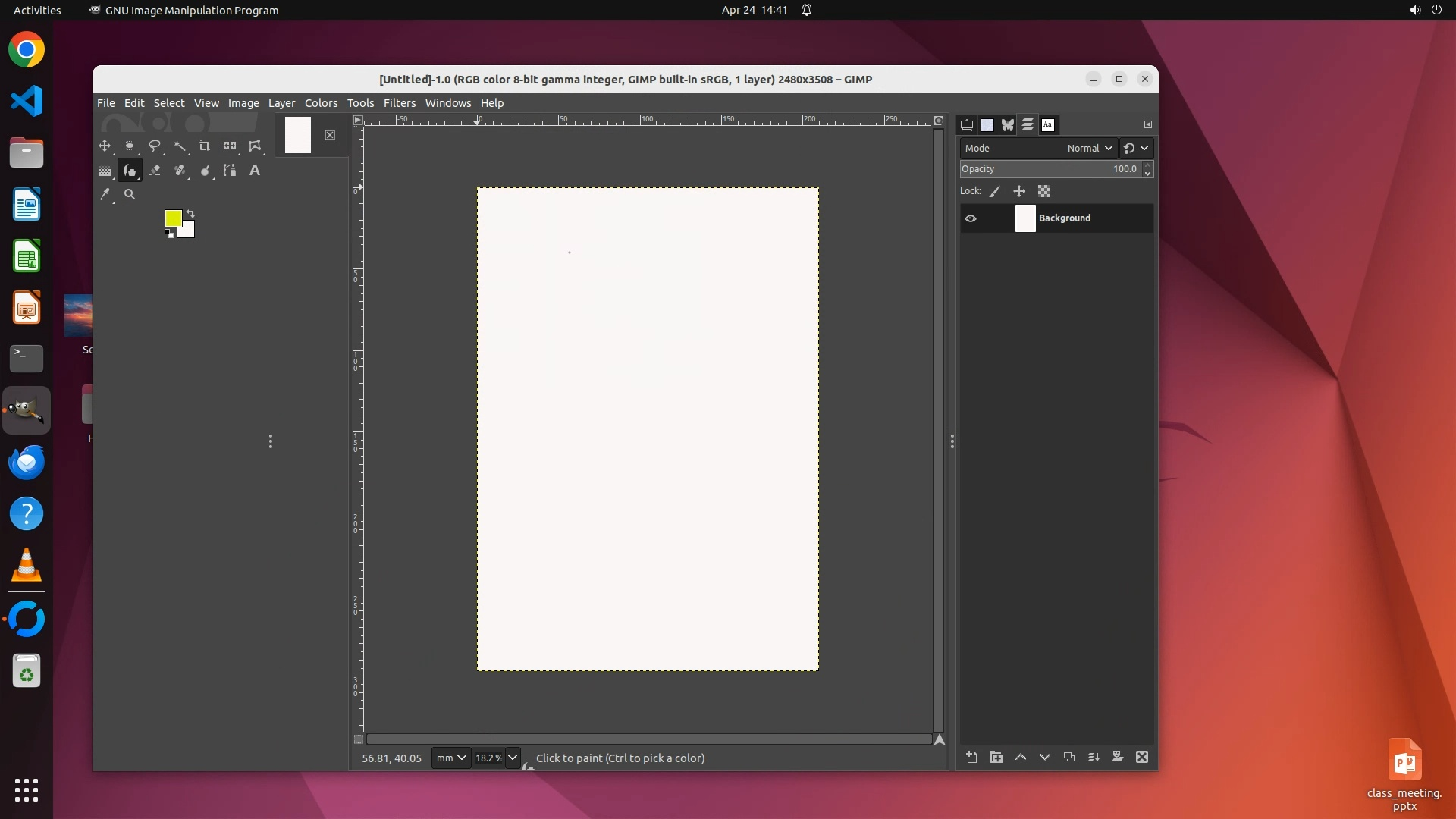Select the Eraser tool
This screenshot has height=819, width=1456.
pos(155,171)
